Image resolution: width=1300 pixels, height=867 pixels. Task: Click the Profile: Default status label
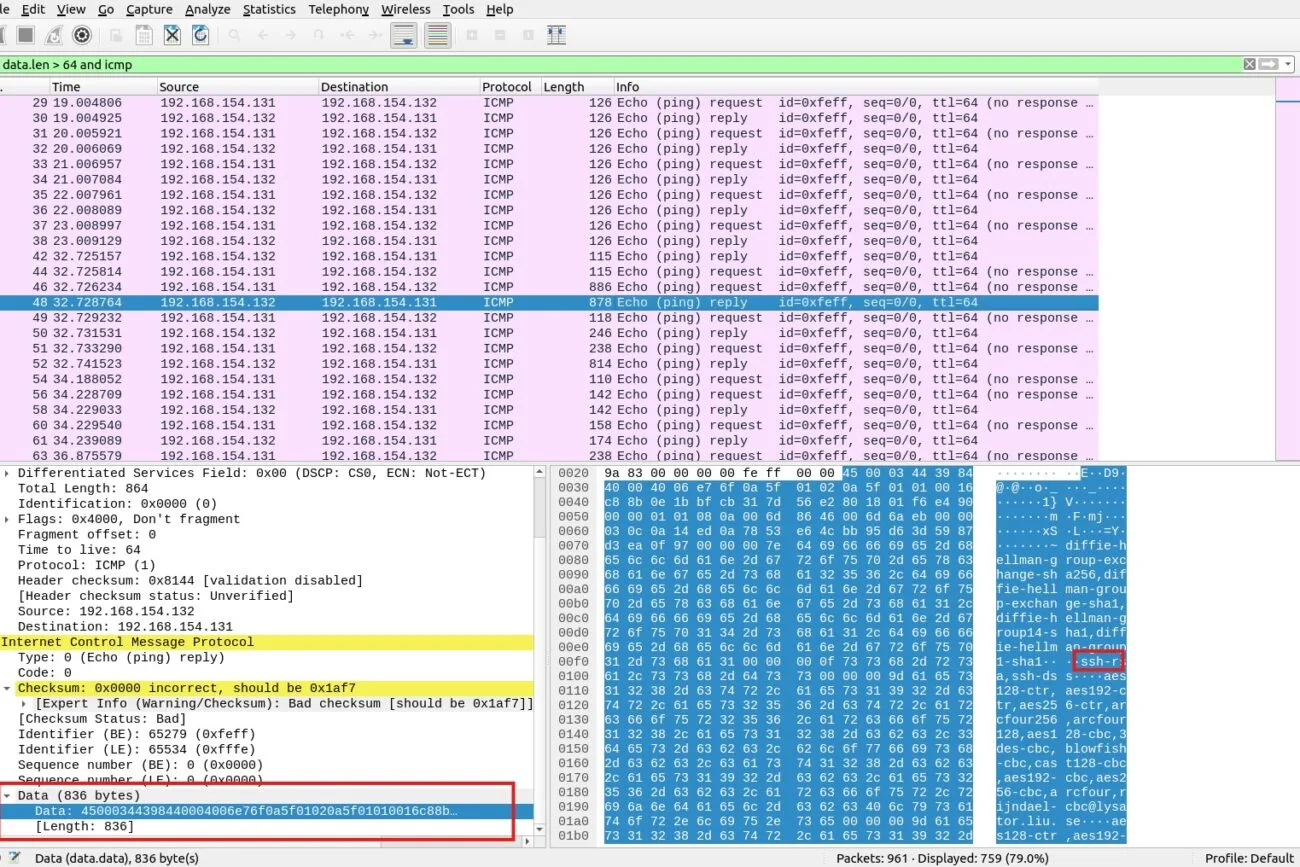click(x=1248, y=858)
